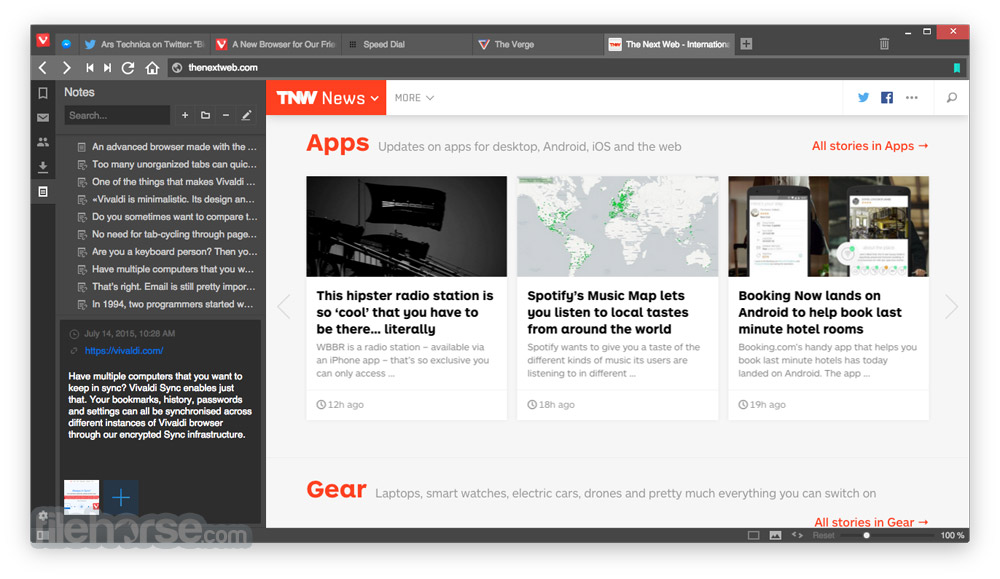The image size is (1000, 579).
Task: Reset the page zoom level
Action: tap(823, 535)
